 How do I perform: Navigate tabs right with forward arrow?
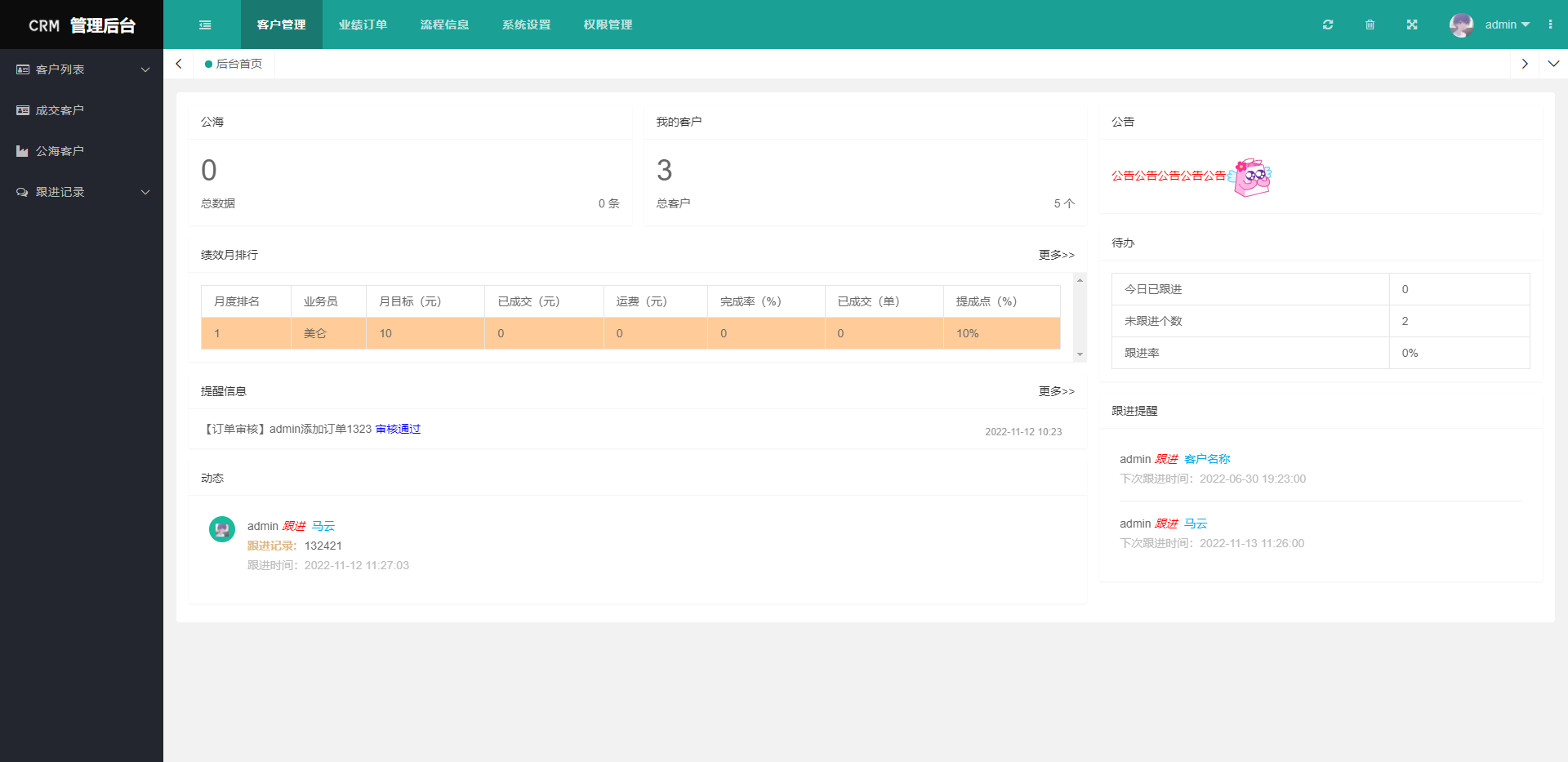[1525, 64]
